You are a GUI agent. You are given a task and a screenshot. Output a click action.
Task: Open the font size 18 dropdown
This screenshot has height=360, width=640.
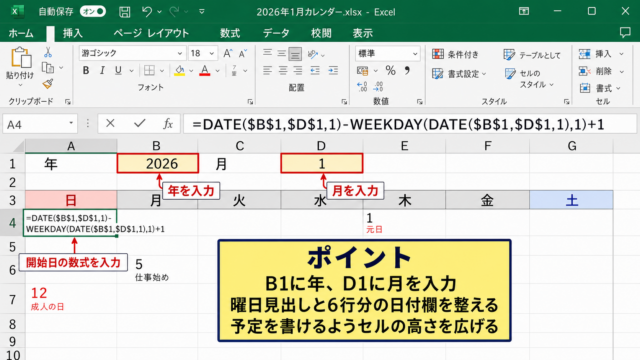[211, 53]
